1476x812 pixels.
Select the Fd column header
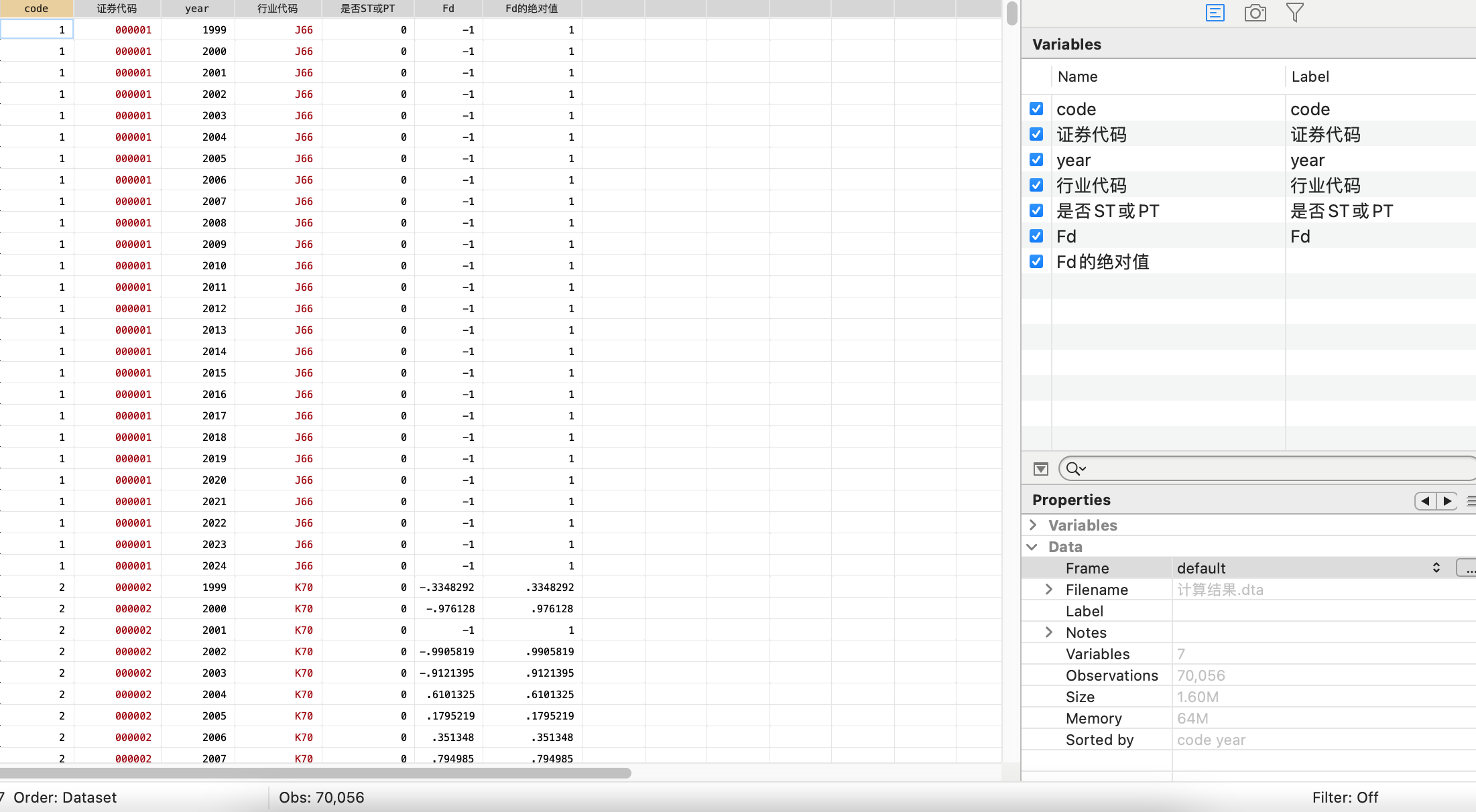point(448,9)
